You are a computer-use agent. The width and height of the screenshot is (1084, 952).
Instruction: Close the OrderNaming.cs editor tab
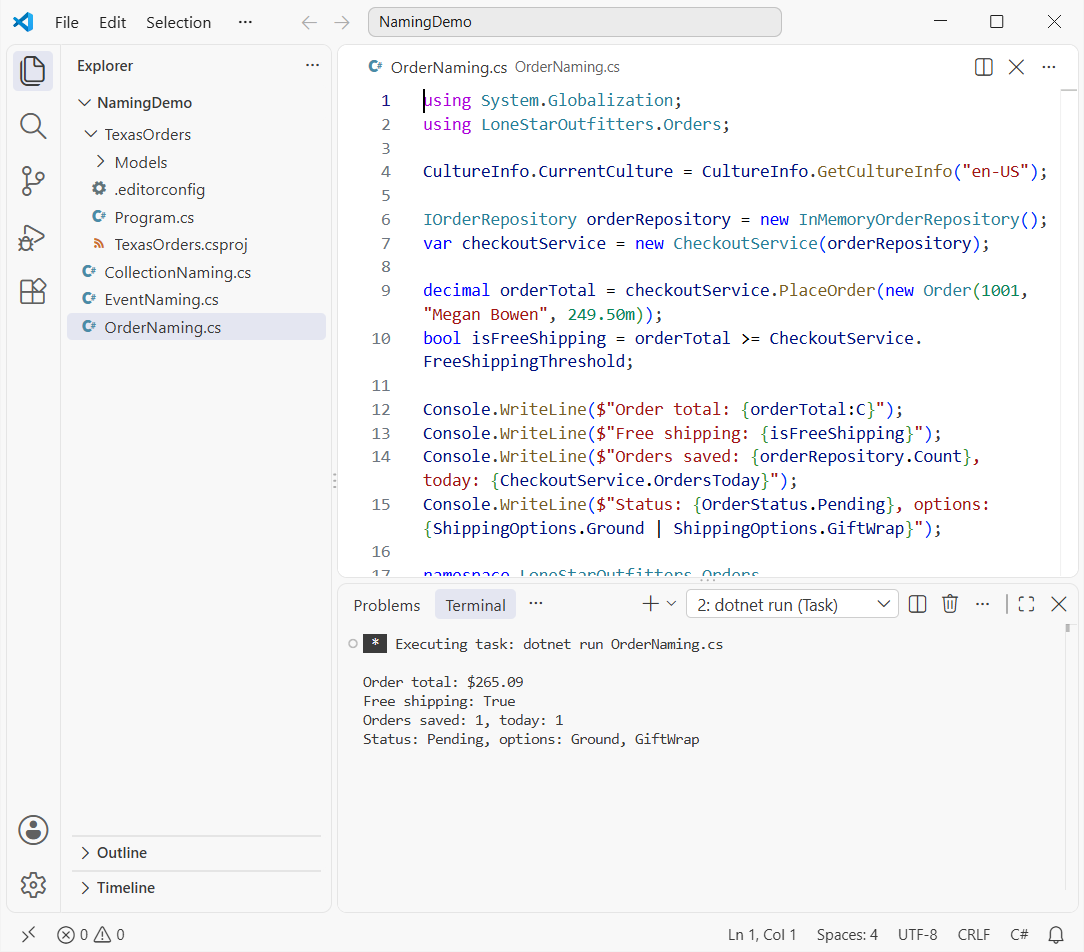(x=1016, y=67)
